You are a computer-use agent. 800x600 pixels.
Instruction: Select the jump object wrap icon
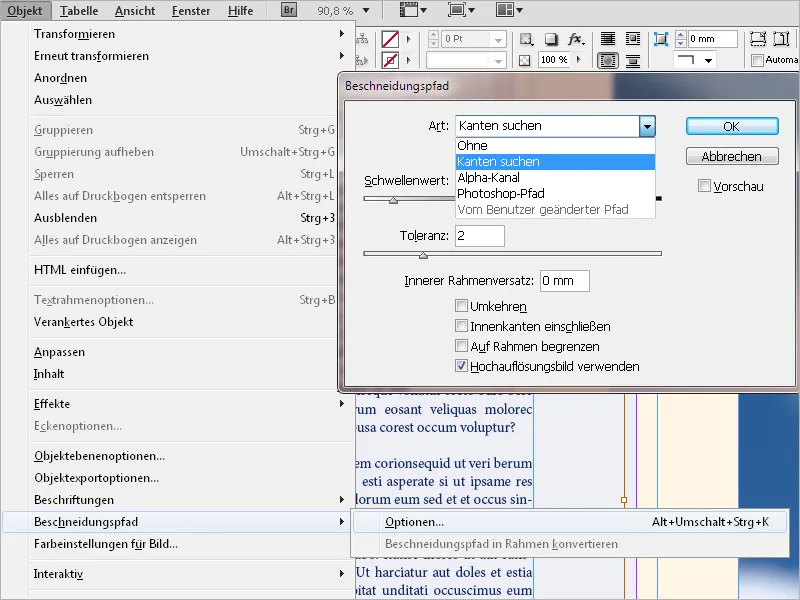click(x=633, y=61)
